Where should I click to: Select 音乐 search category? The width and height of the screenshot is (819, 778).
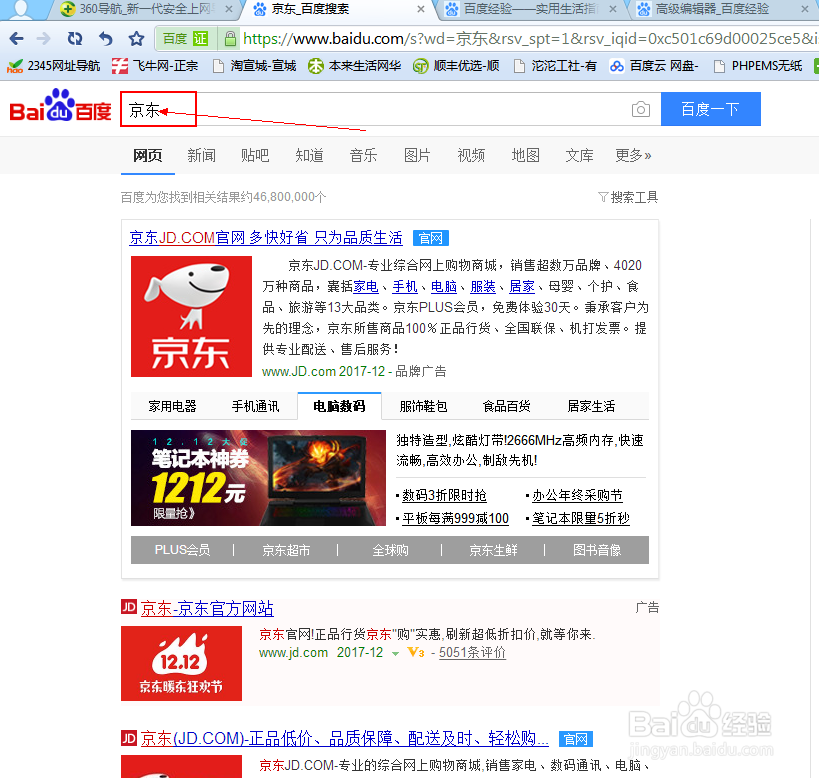point(363,155)
